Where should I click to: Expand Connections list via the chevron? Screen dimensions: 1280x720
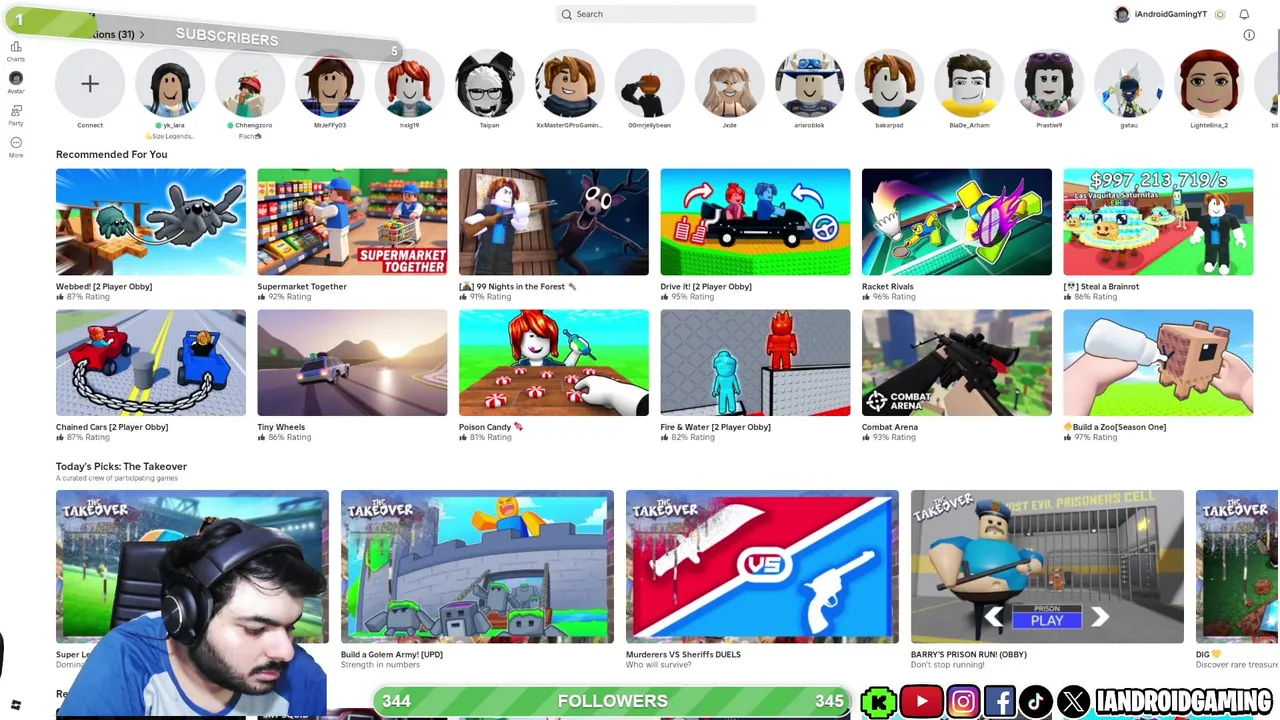click(142, 35)
